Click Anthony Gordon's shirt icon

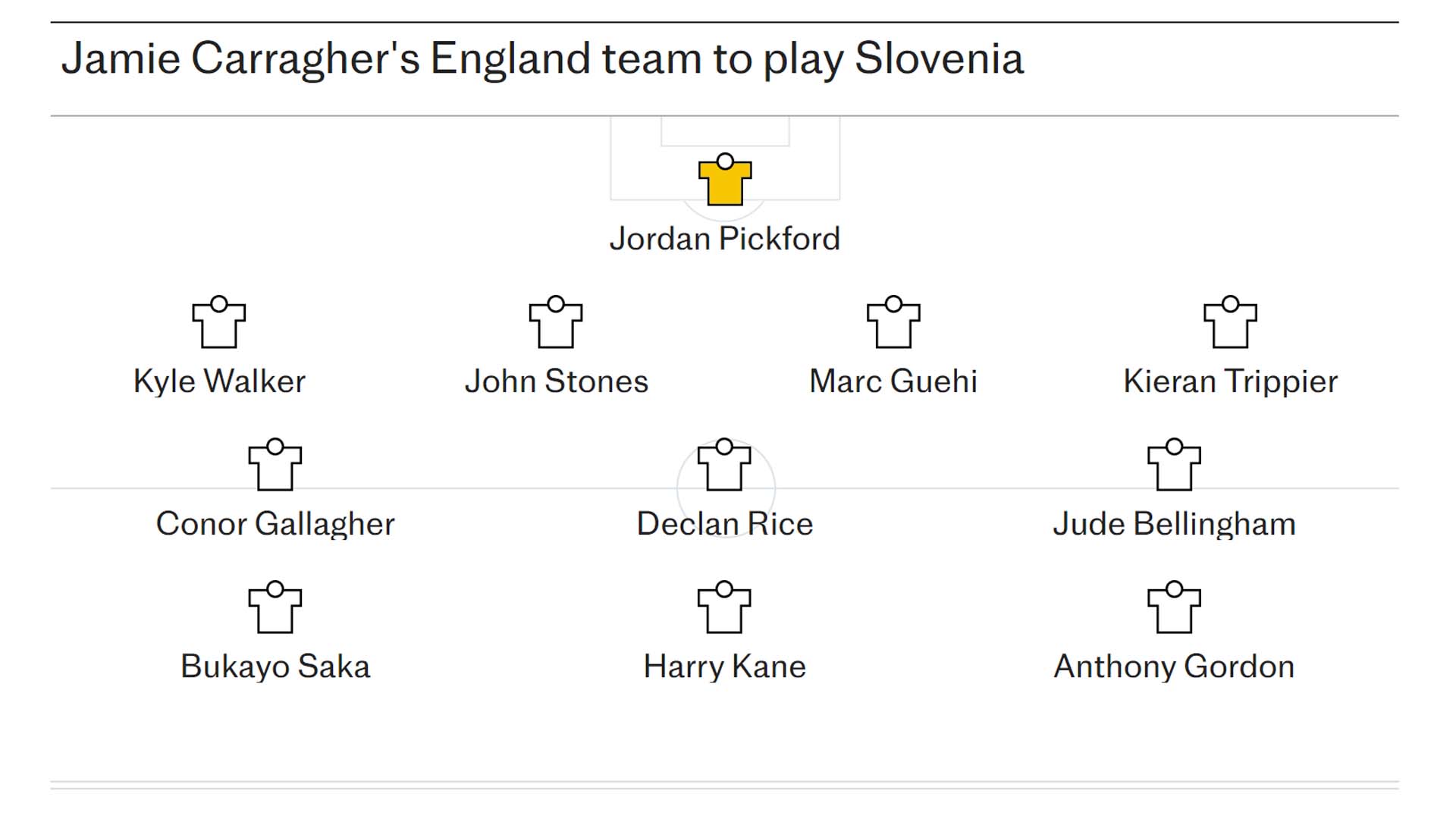pyautogui.click(x=1174, y=607)
